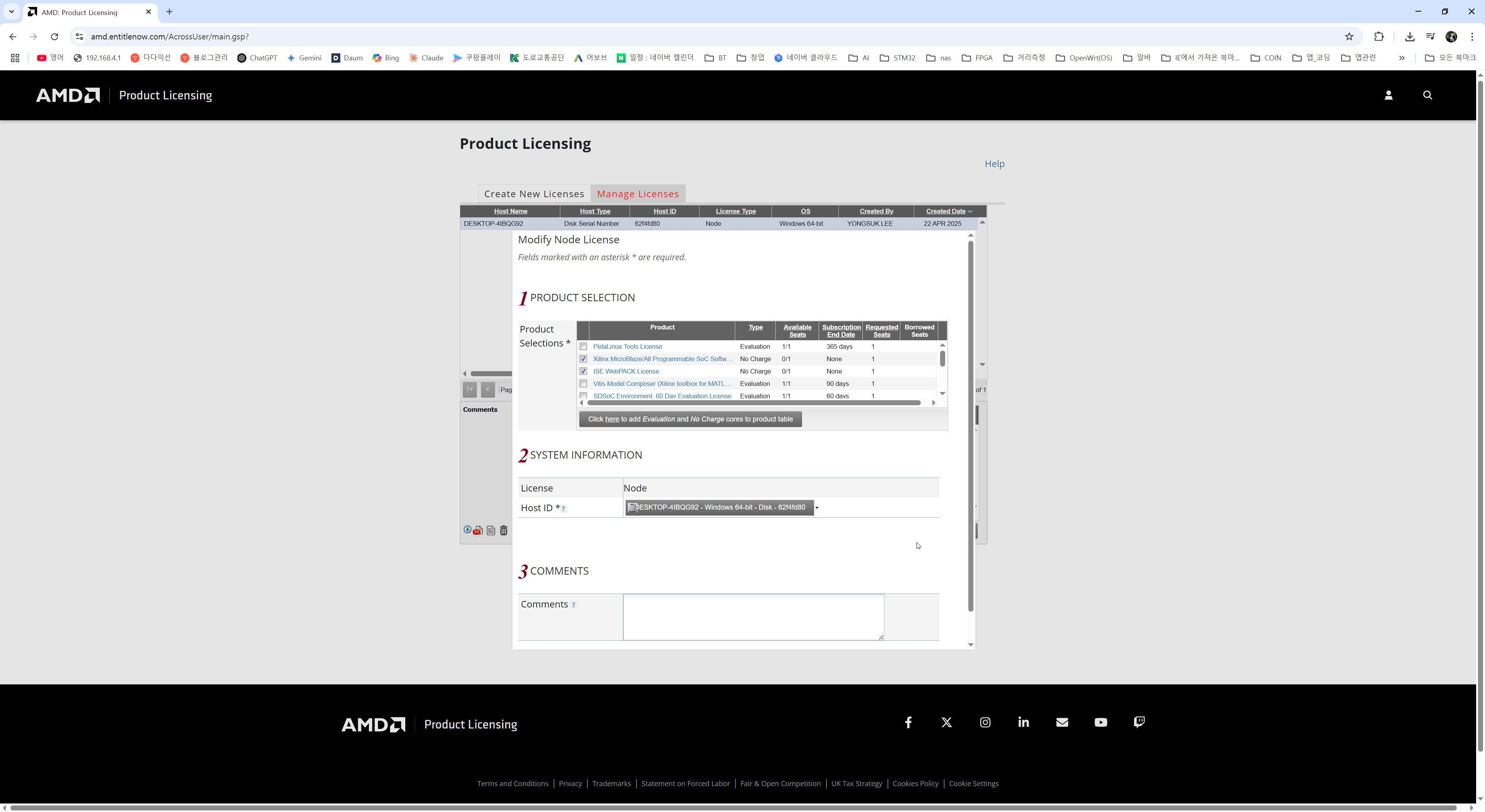Uncheck the ISE WebPACK License checkbox
This screenshot has height=812, width=1485.
(584, 371)
